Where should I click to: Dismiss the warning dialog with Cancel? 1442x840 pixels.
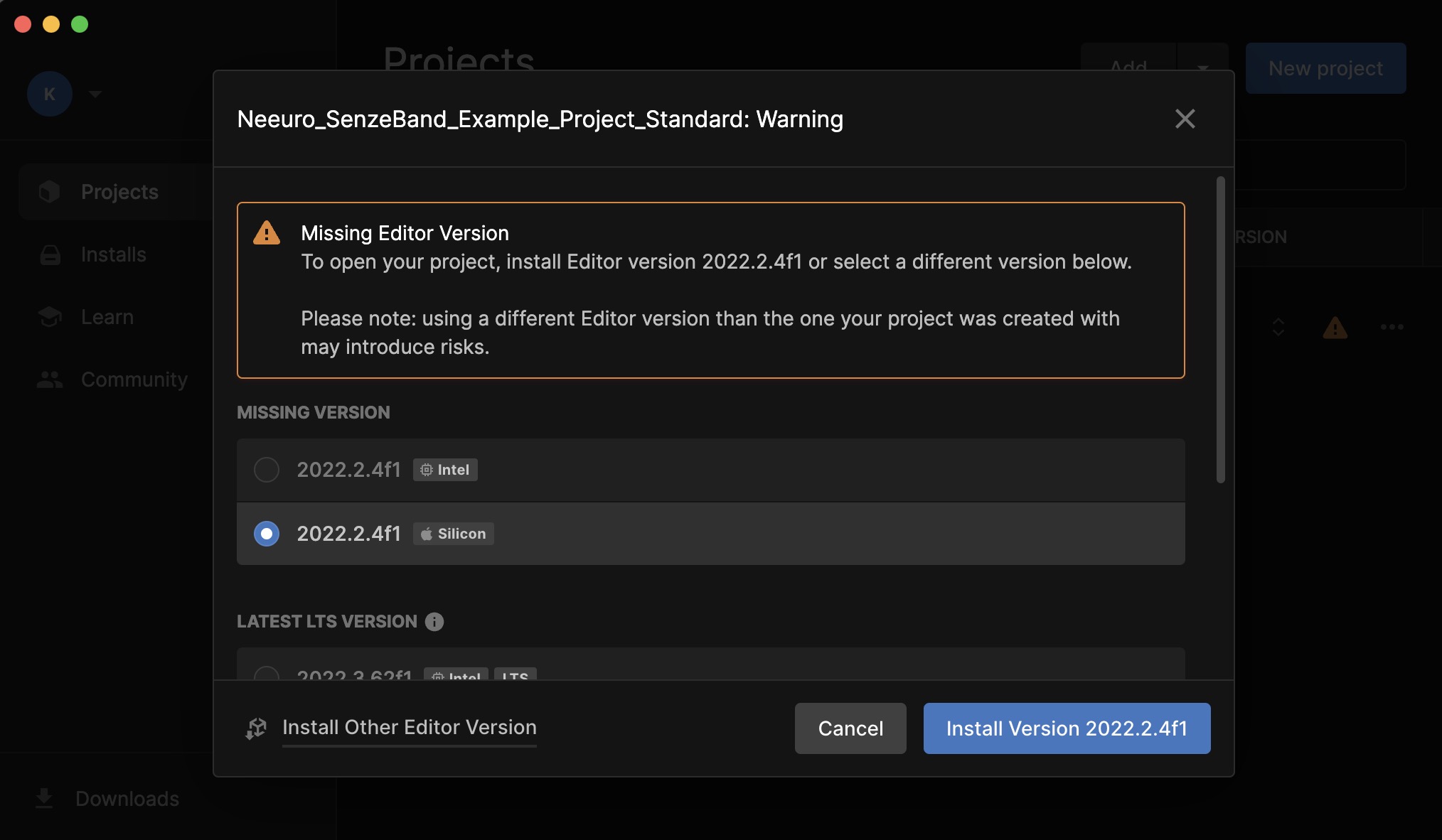(x=850, y=728)
